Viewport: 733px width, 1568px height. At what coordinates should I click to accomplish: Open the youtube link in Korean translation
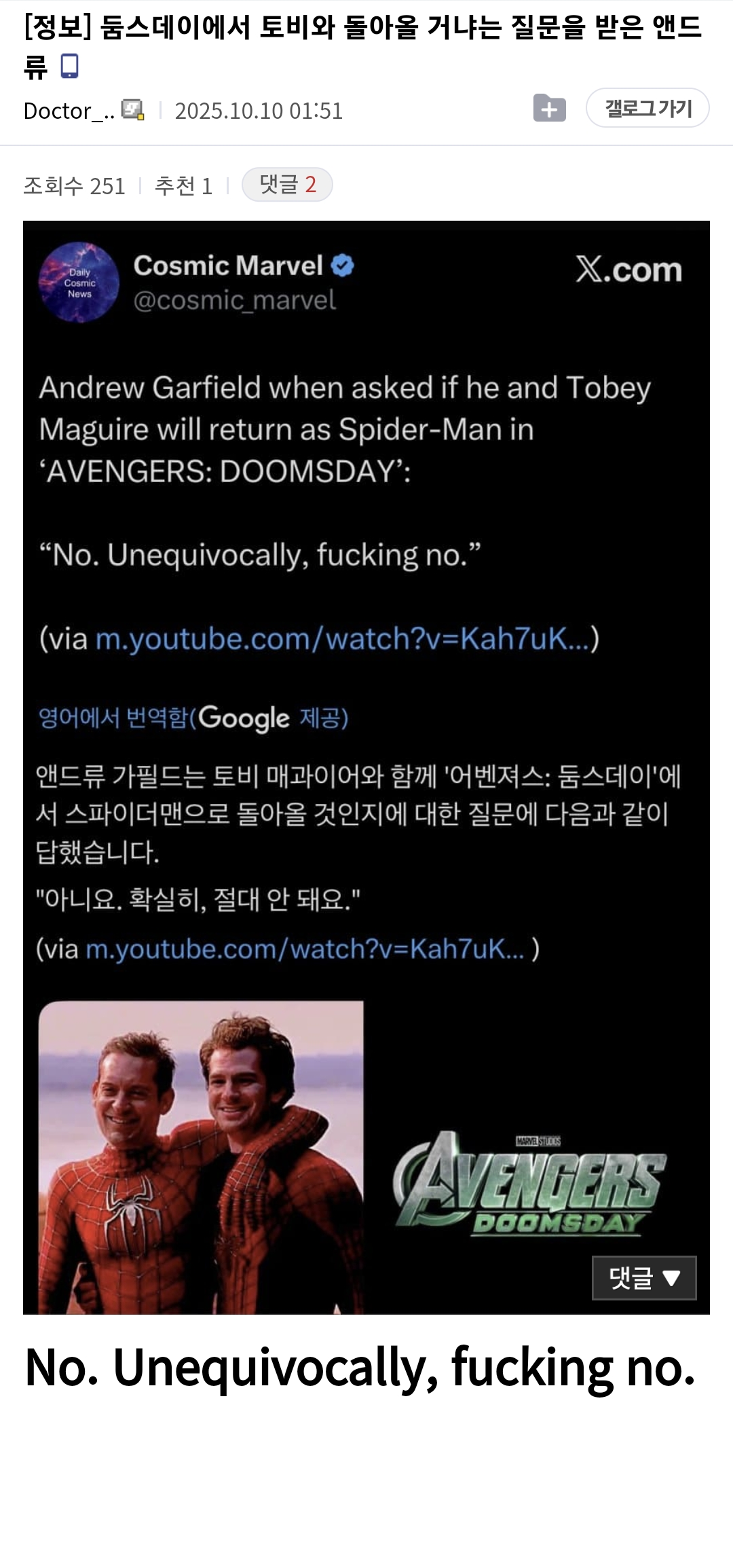click(305, 949)
